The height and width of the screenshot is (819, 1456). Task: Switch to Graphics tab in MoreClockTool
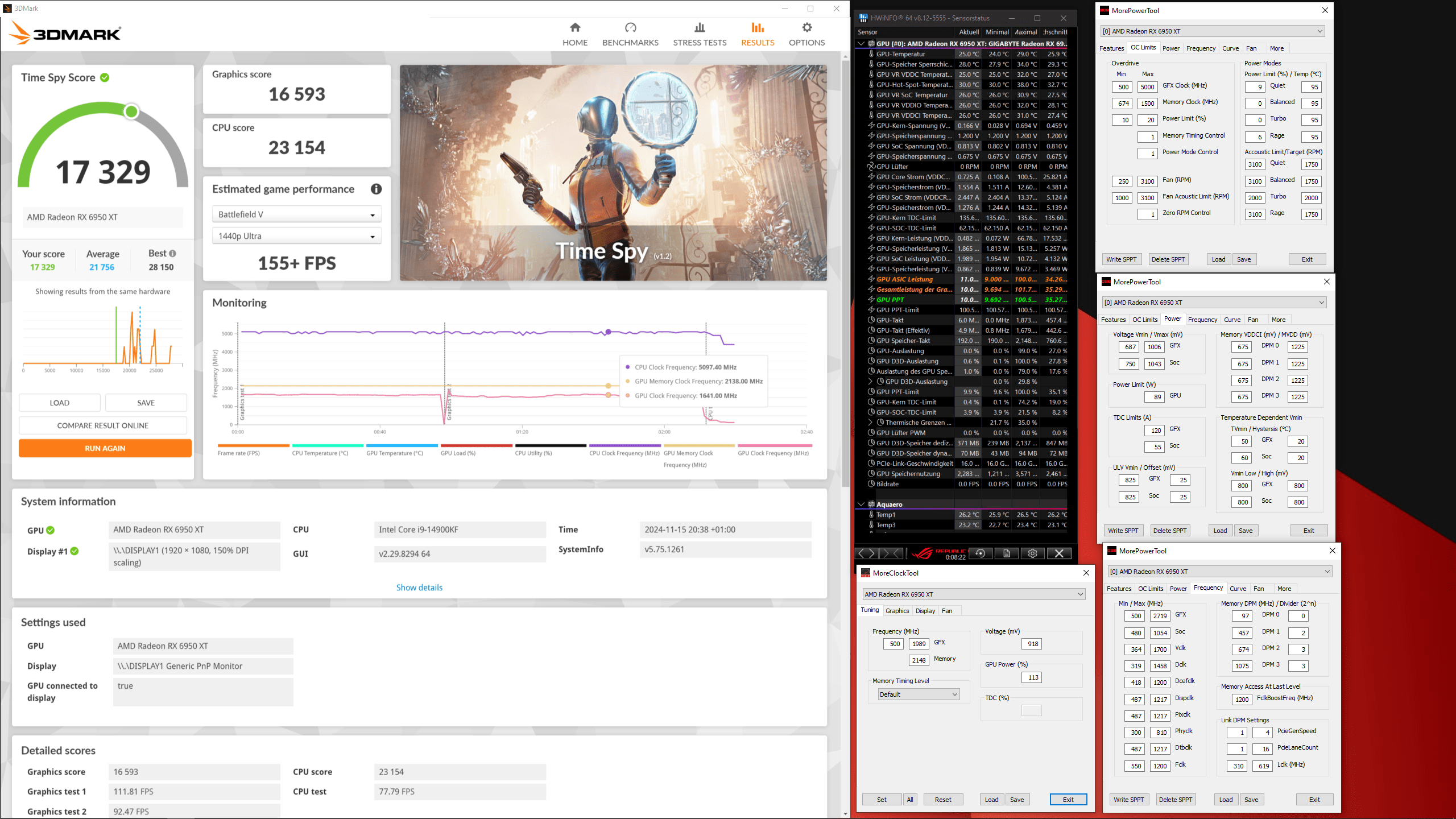[x=897, y=611]
